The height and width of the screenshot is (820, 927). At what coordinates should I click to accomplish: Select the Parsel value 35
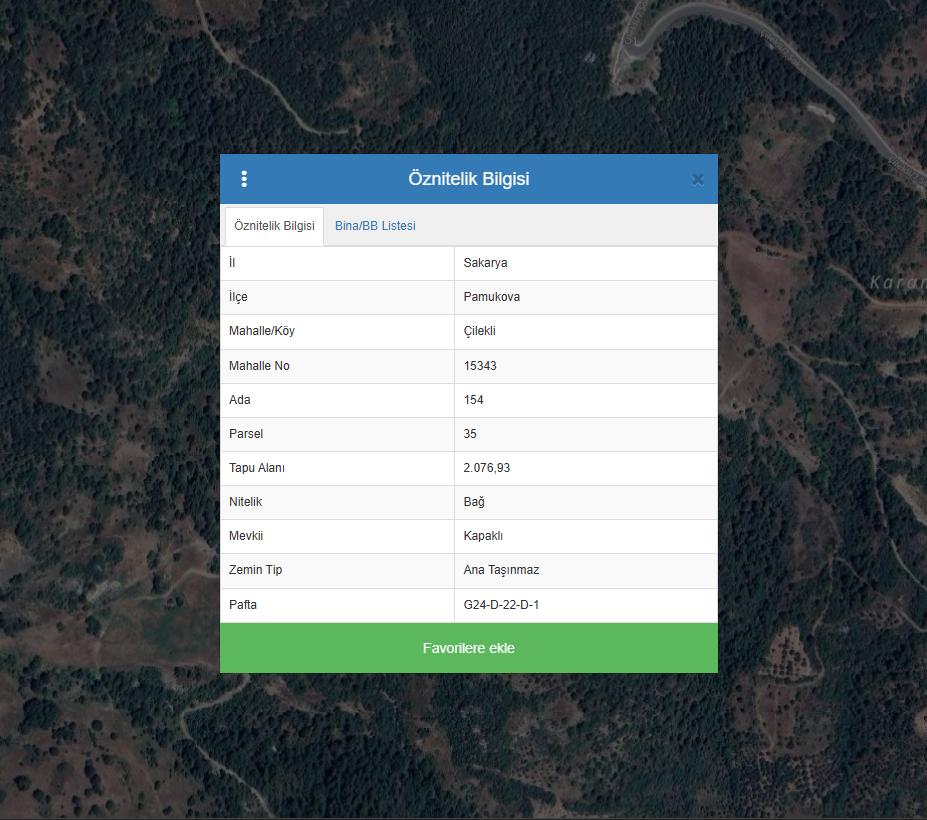[x=470, y=434]
